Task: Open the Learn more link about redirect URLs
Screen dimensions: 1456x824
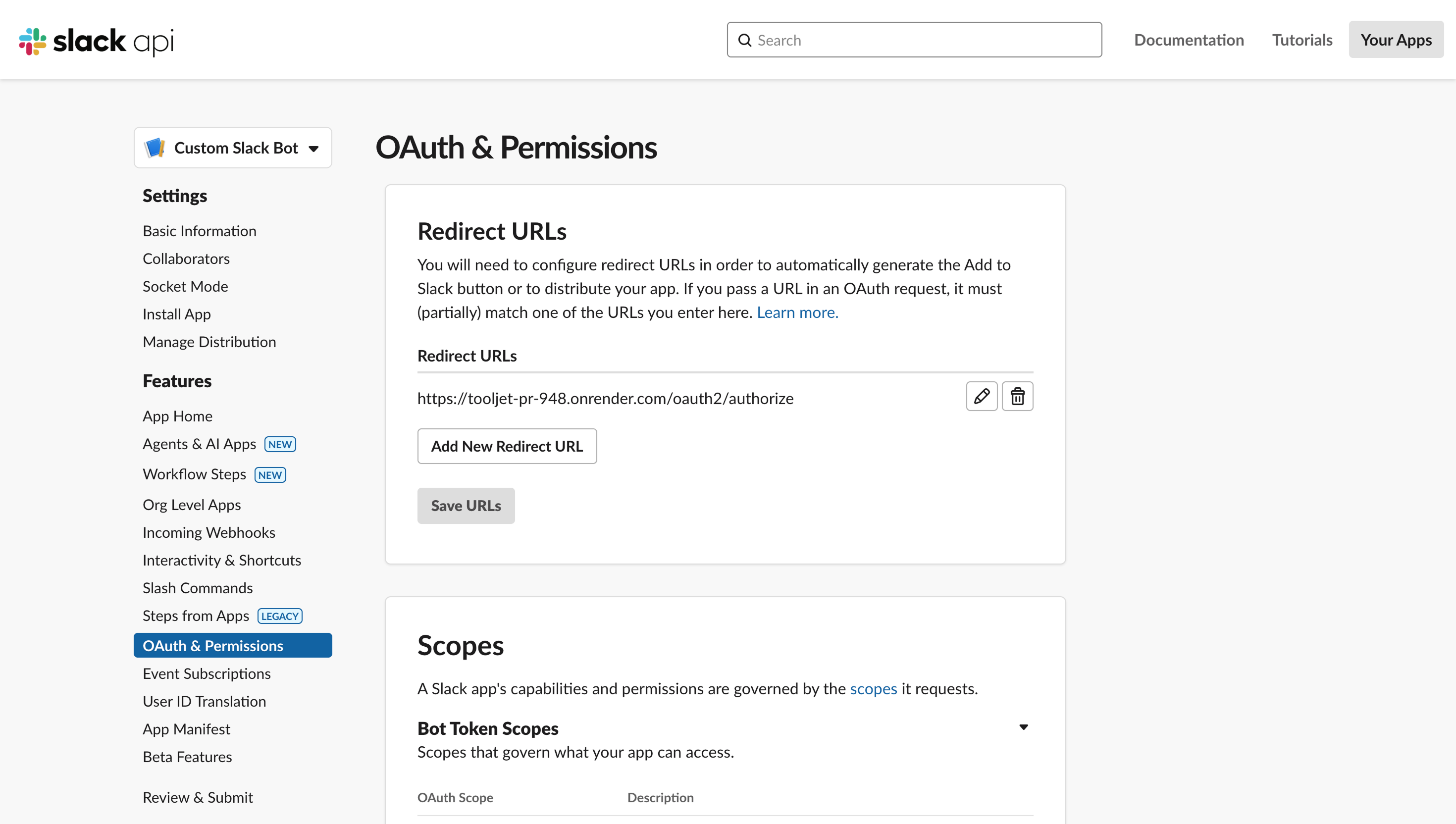Action: pos(797,312)
